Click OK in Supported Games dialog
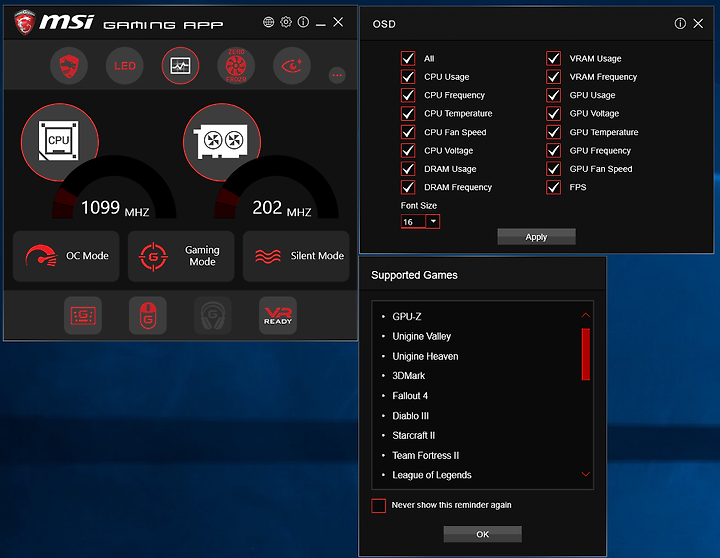720x558 pixels. click(483, 534)
